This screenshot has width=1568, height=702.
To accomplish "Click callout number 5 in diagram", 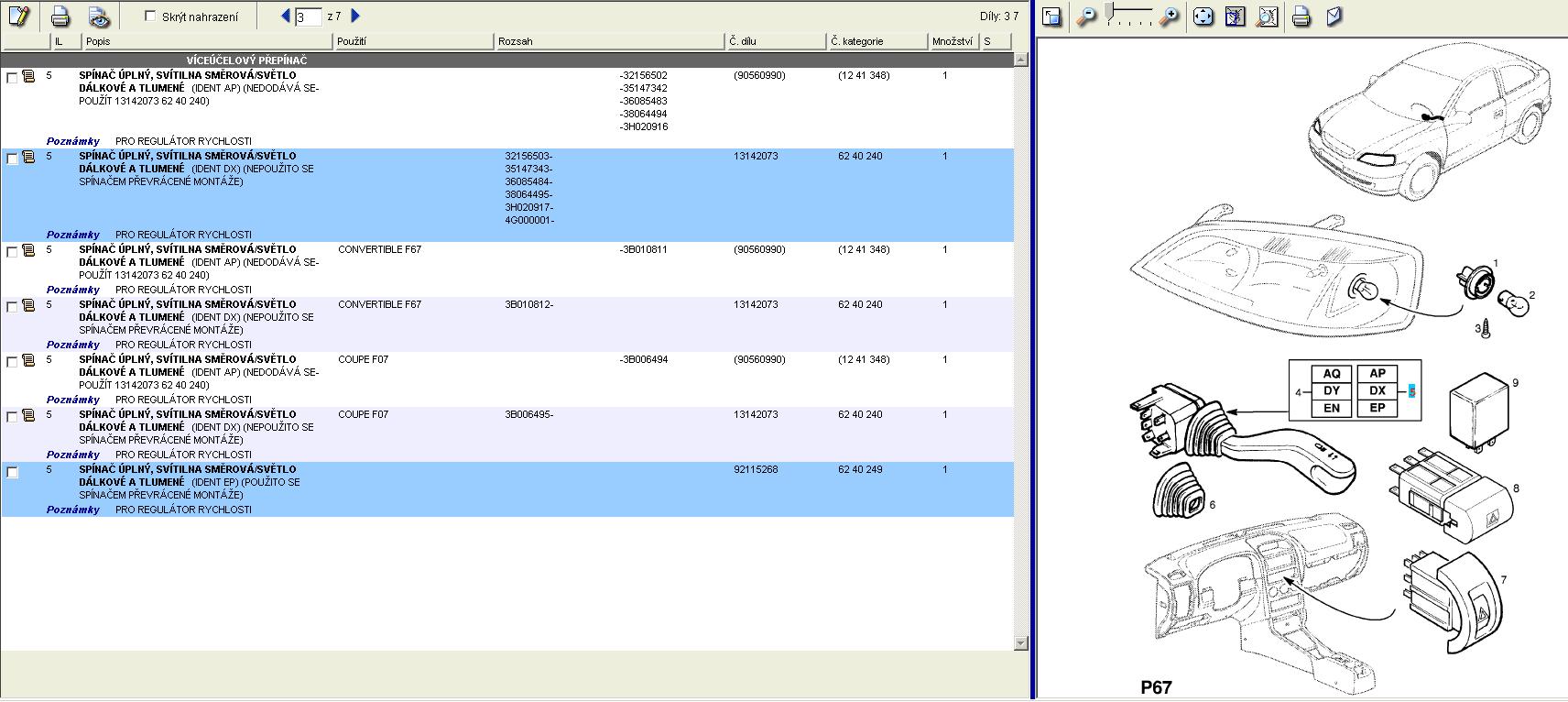I will [1411, 390].
